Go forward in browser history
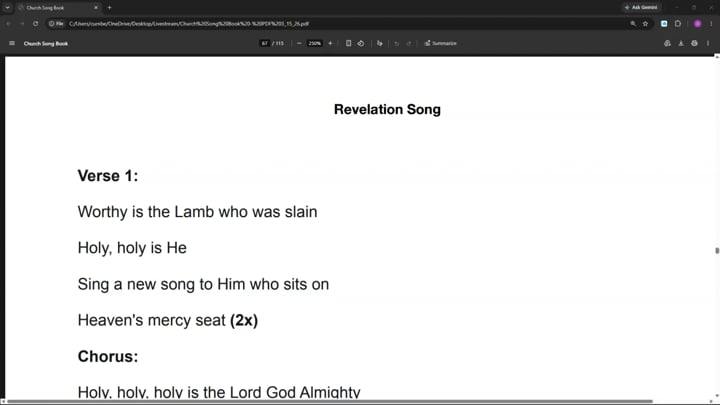Viewport: 720px width, 405px height. point(22,23)
